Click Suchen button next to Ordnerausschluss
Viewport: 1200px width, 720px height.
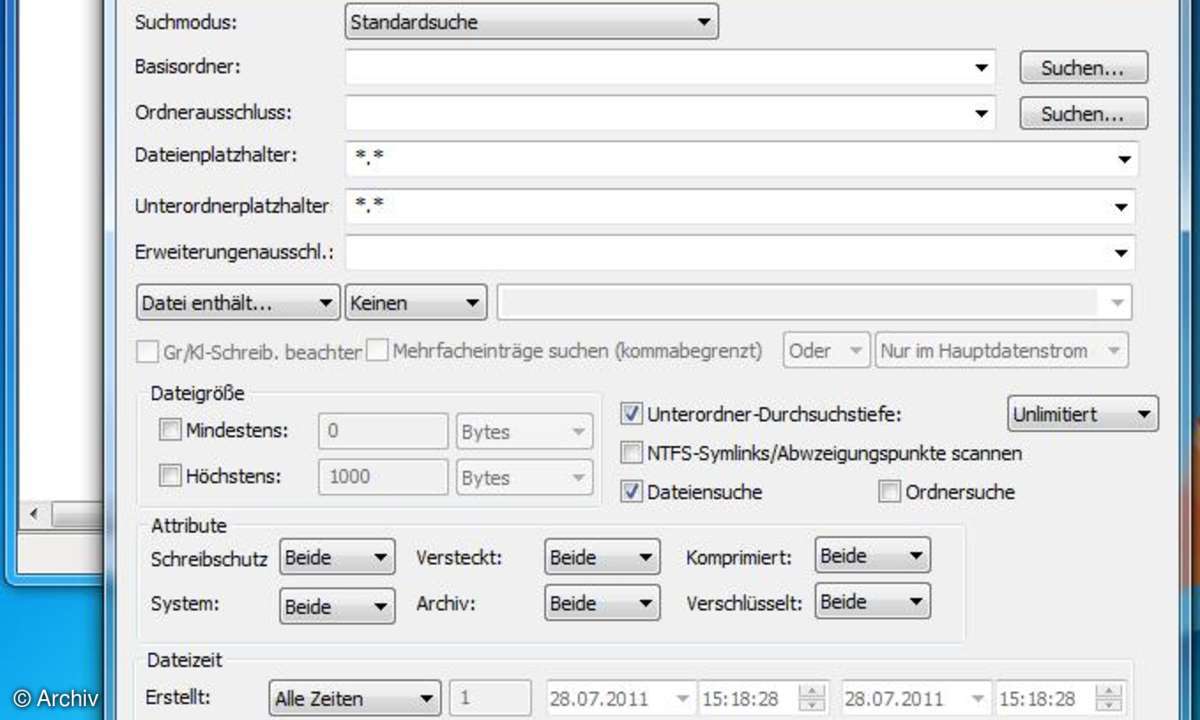(1083, 113)
